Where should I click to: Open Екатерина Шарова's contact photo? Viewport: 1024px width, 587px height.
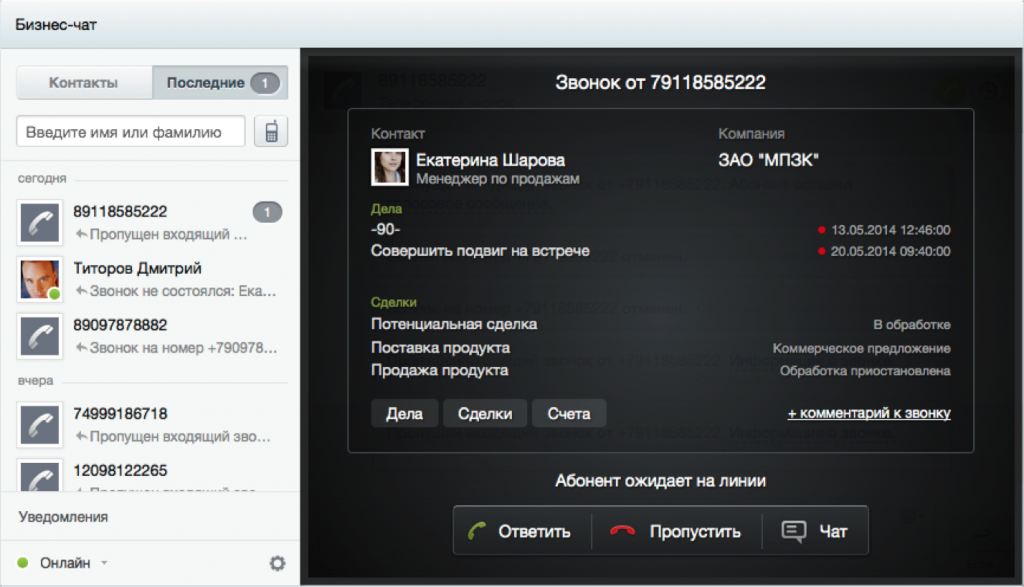click(x=389, y=167)
